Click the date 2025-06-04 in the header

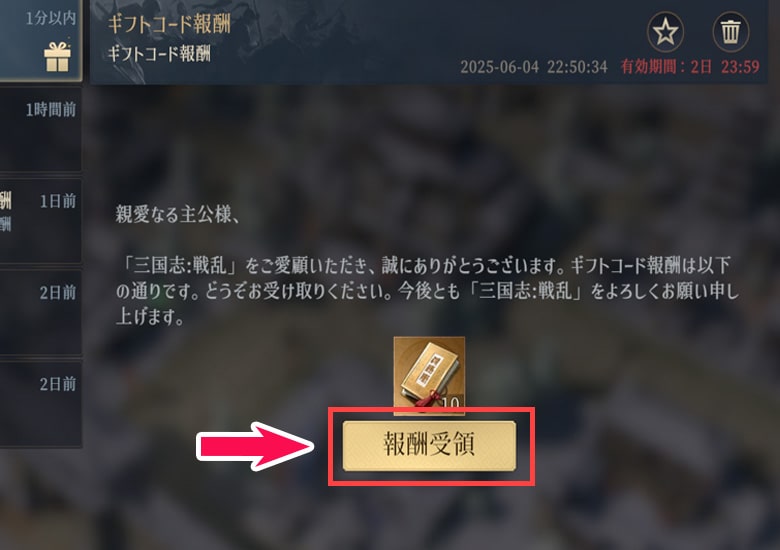499,67
